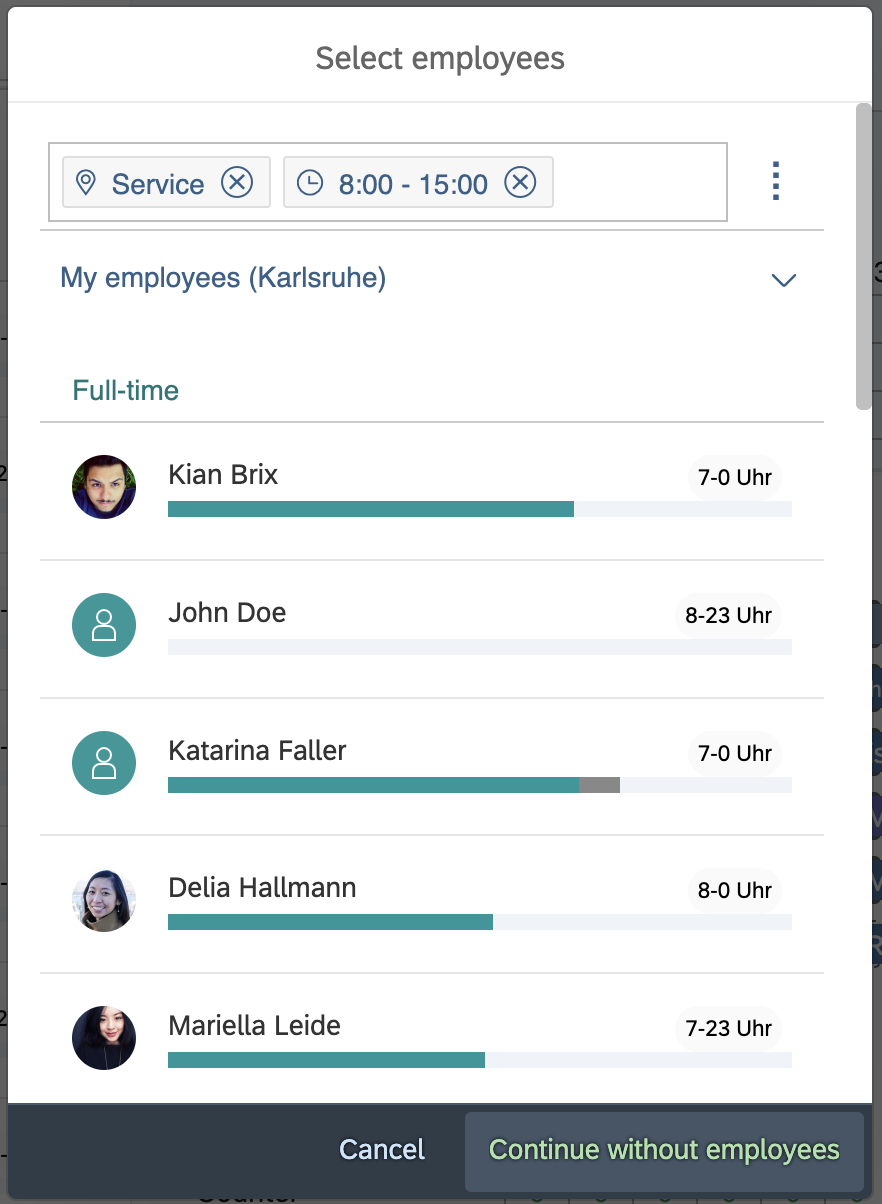The image size is (882, 1204).
Task: Remove the Service filter token
Action: coord(237,183)
